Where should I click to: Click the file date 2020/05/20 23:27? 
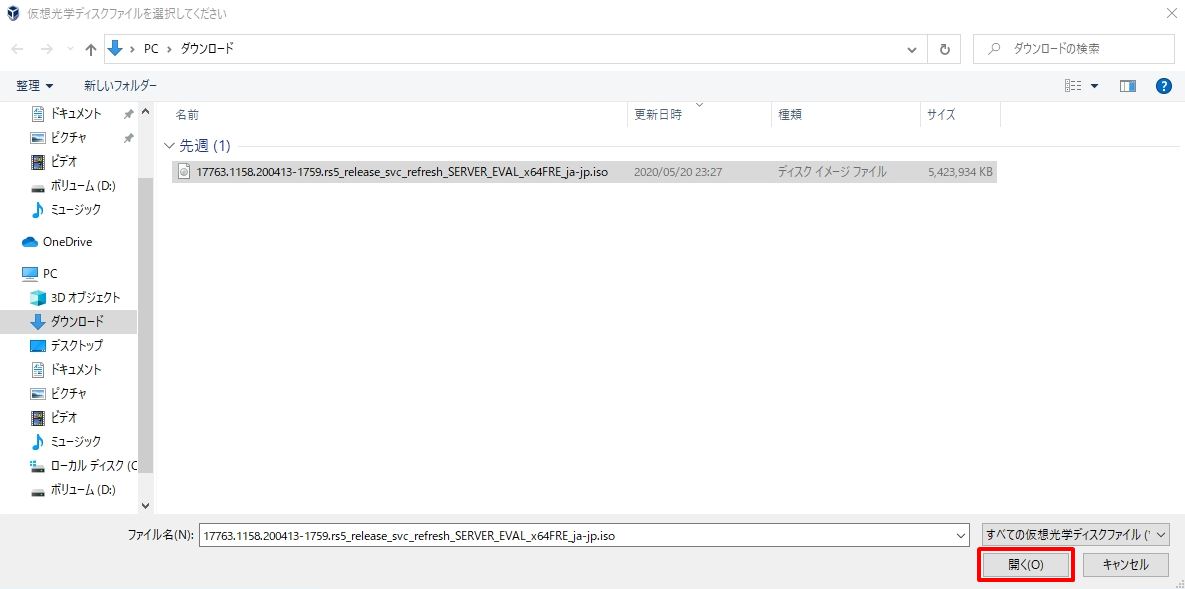click(x=678, y=172)
